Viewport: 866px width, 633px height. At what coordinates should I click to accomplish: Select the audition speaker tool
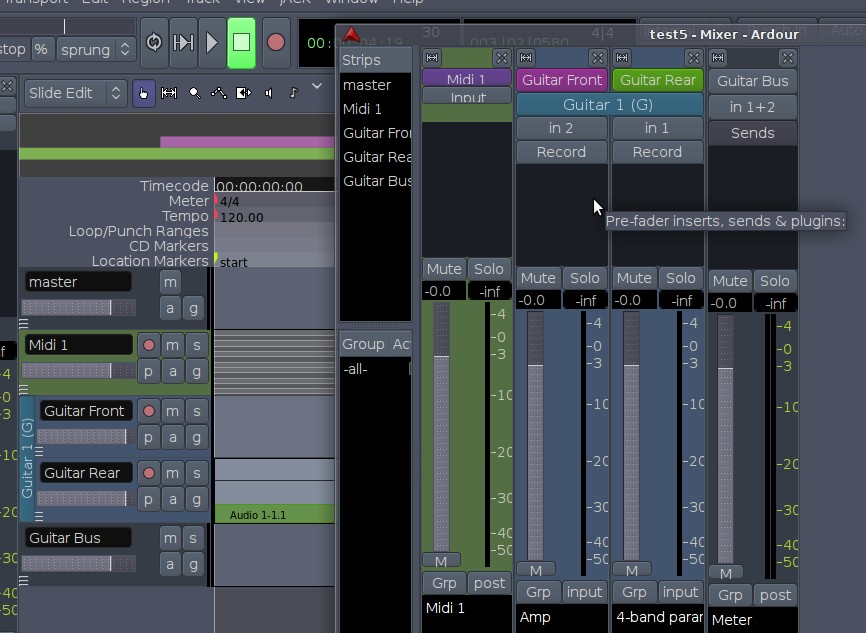pyautogui.click(x=268, y=93)
